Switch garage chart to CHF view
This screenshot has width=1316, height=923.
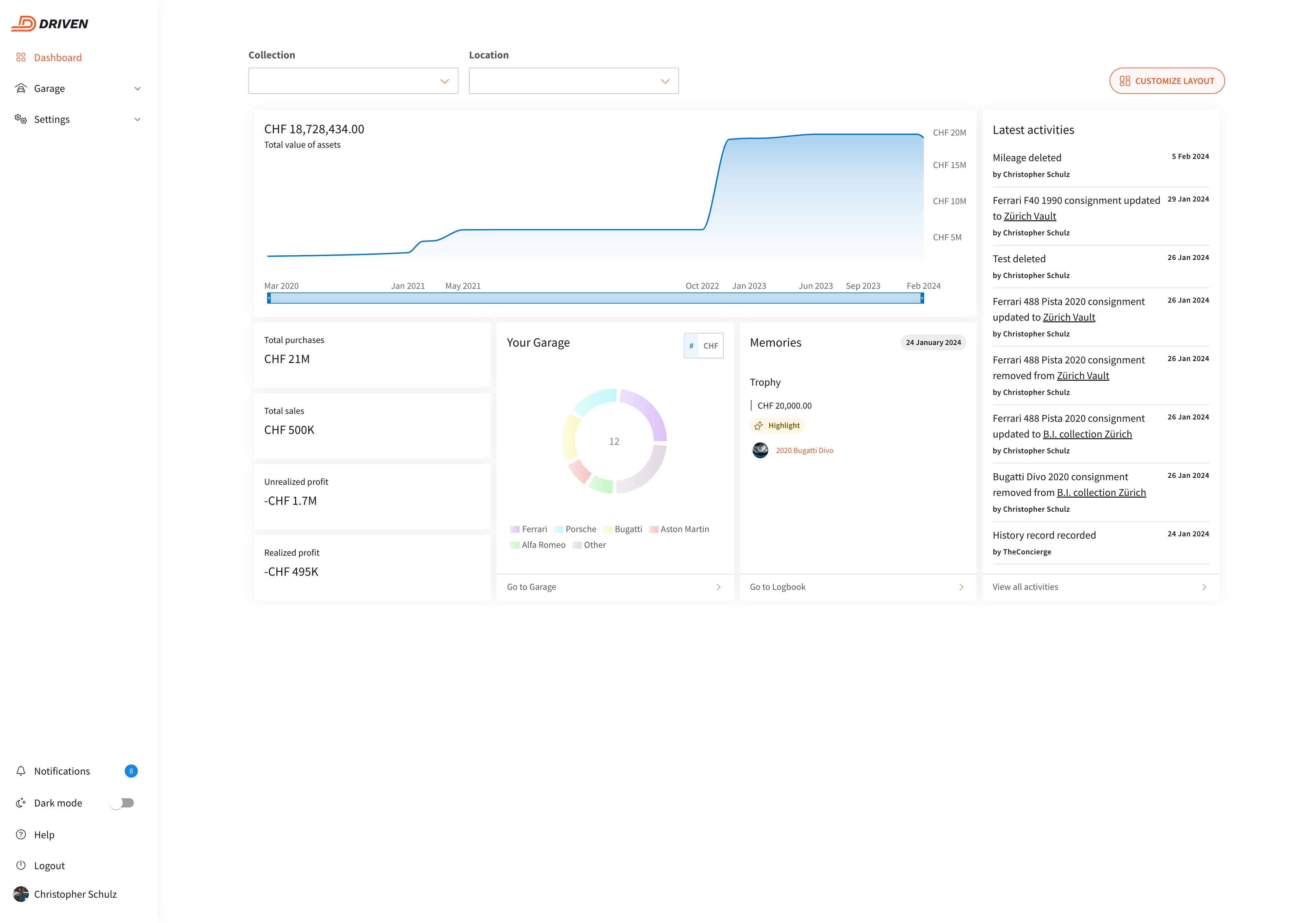point(710,346)
